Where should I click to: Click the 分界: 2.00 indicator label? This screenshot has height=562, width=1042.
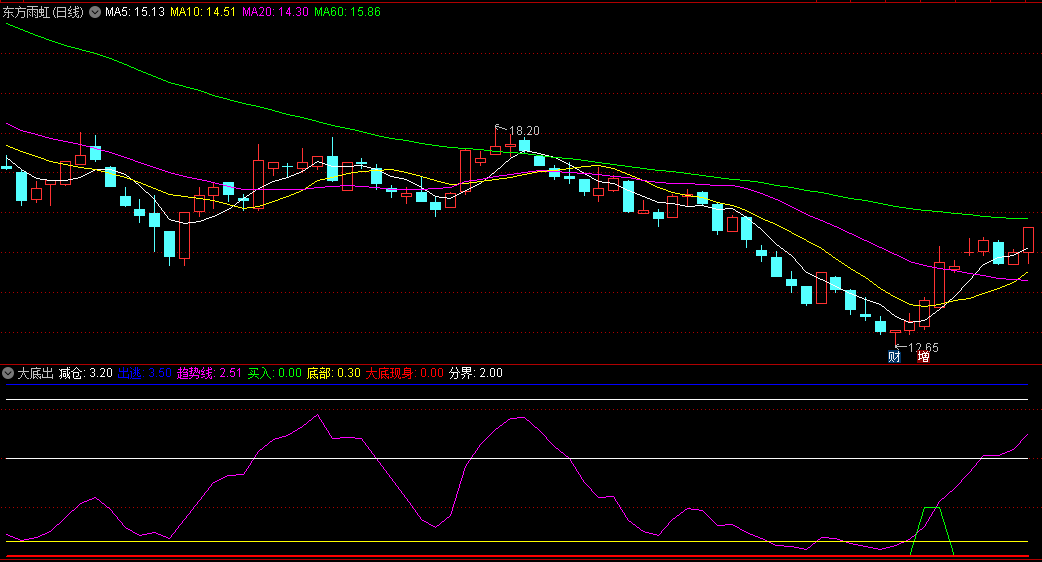(476, 373)
